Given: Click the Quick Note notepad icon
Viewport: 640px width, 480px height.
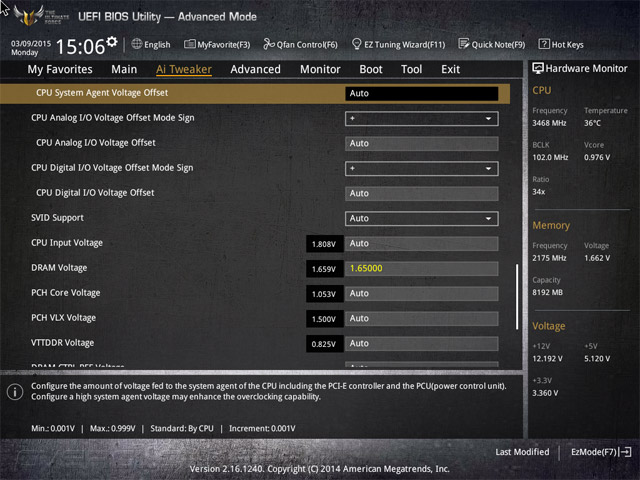Looking at the screenshot, I should coord(464,44).
